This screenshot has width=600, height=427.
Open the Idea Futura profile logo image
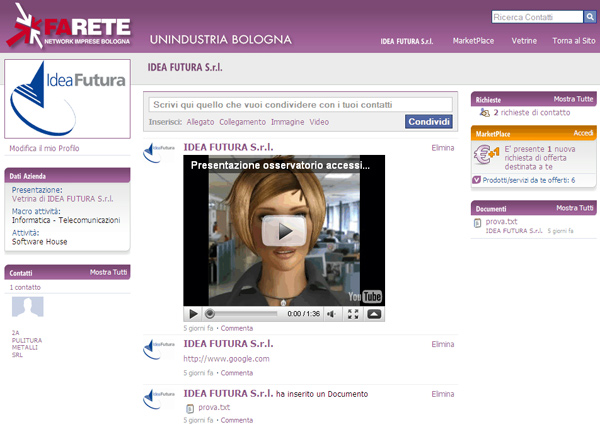point(67,99)
